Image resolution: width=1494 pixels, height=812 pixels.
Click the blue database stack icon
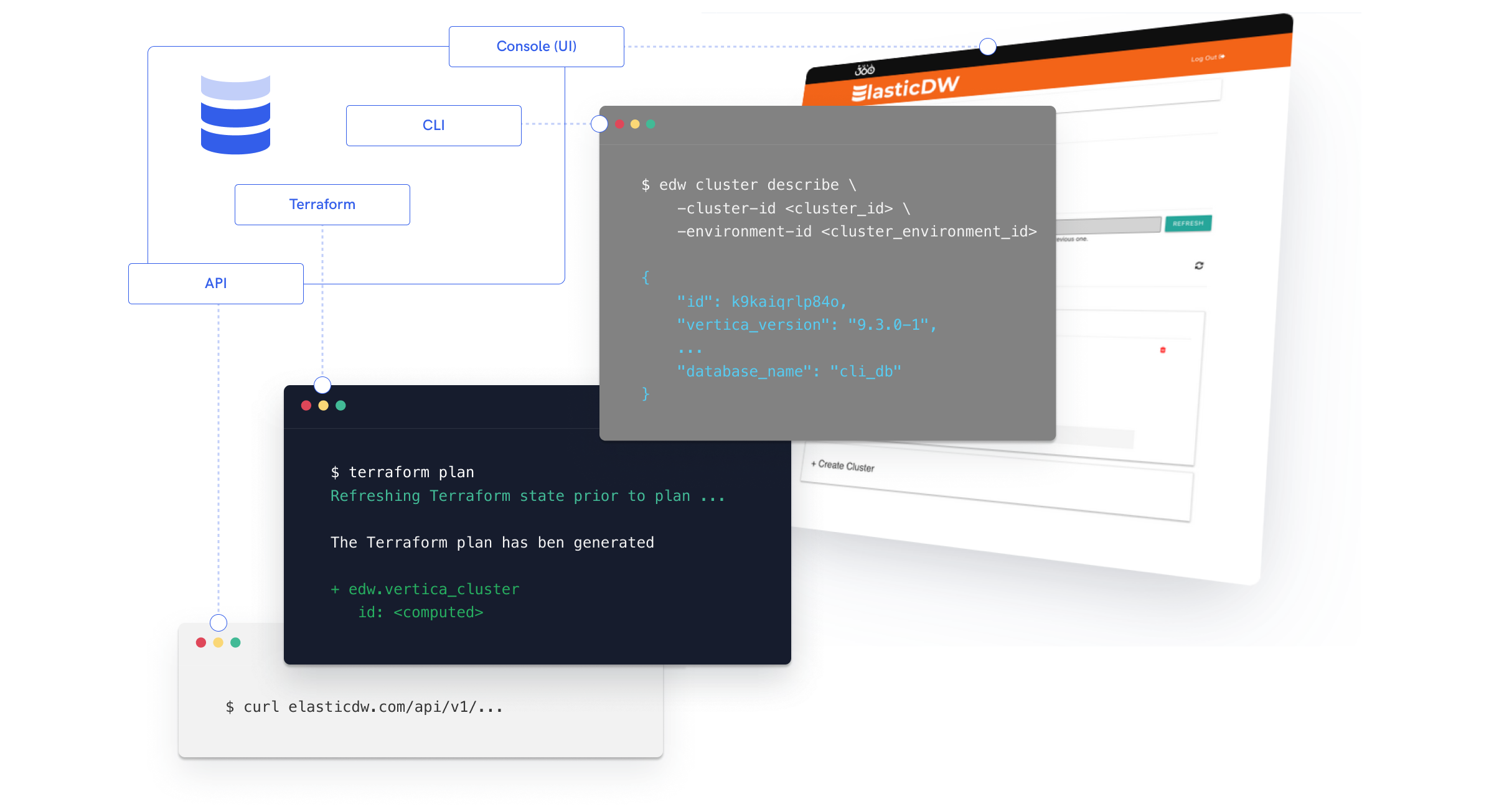tap(235, 114)
